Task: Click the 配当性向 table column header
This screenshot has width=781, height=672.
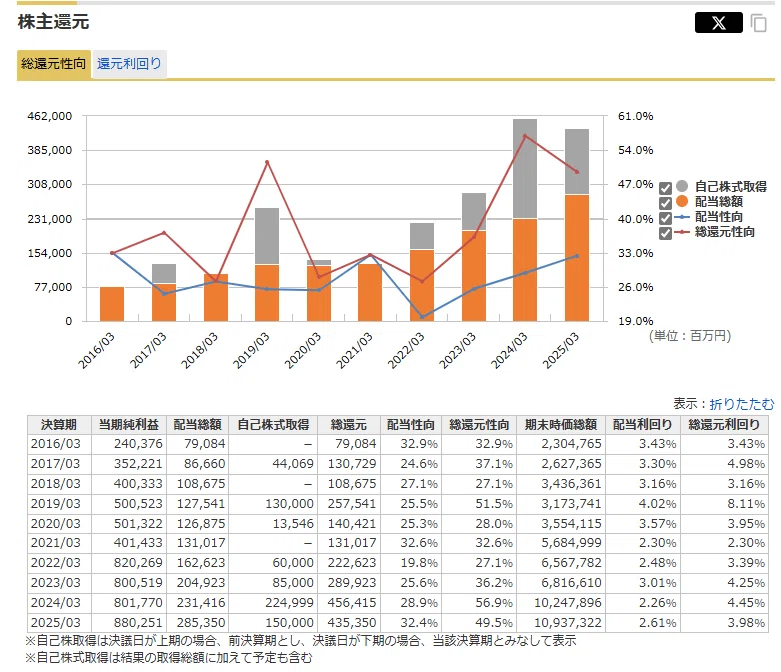Action: pyautogui.click(x=411, y=425)
